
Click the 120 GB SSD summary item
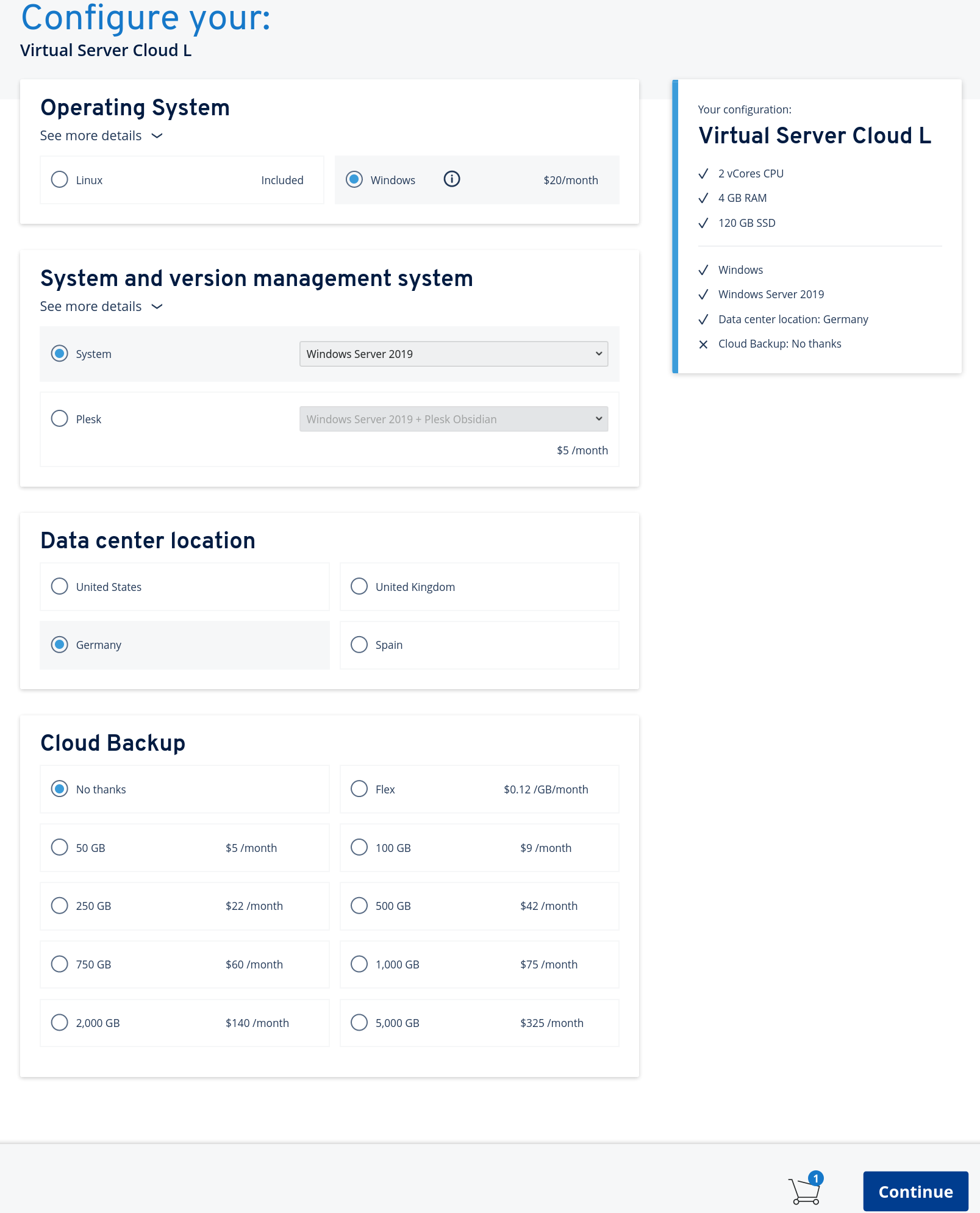click(x=746, y=223)
